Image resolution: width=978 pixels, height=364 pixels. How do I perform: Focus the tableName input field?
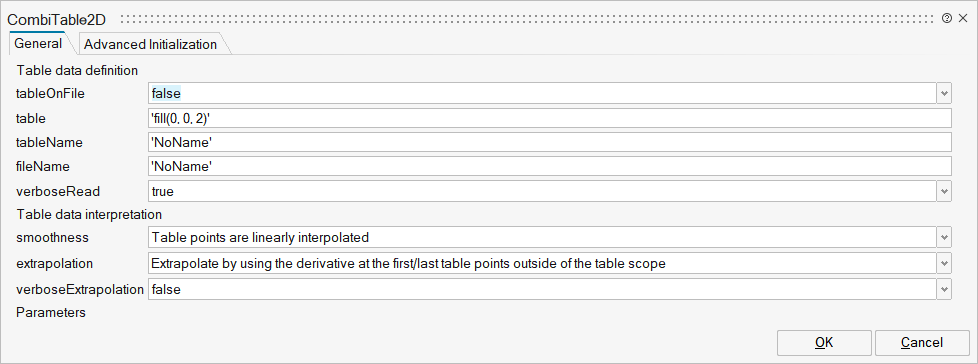click(550, 142)
